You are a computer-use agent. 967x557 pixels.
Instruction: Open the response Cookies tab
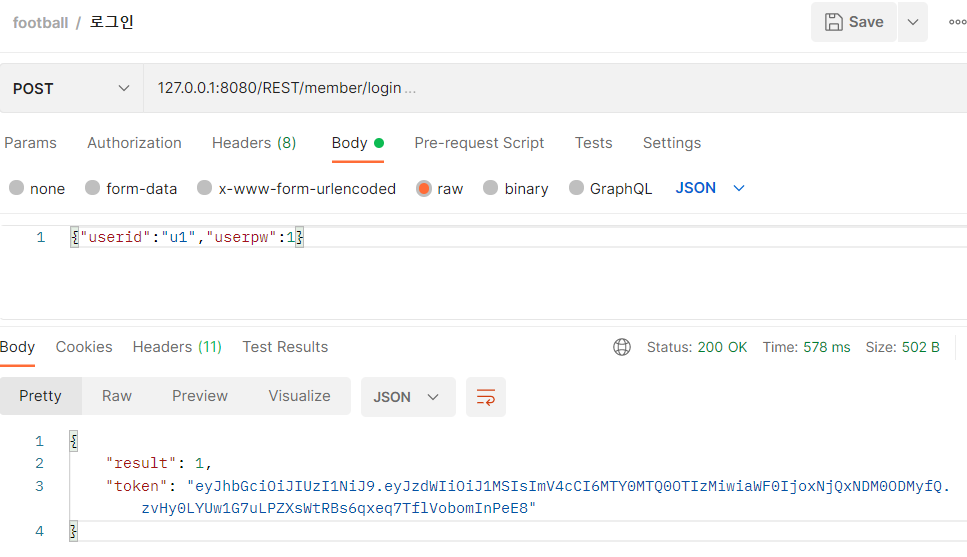[84, 347]
